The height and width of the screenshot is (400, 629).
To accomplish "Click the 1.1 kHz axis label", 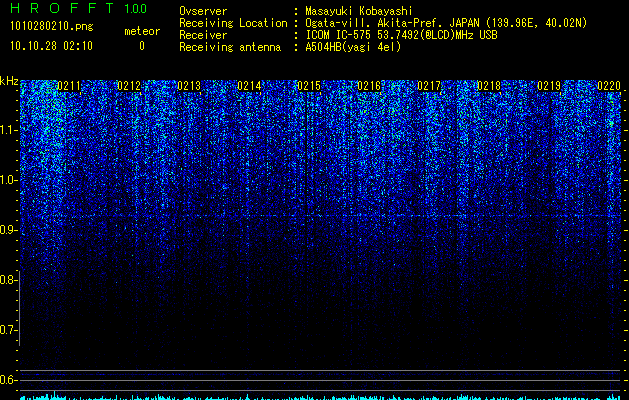I will coord(8,130).
